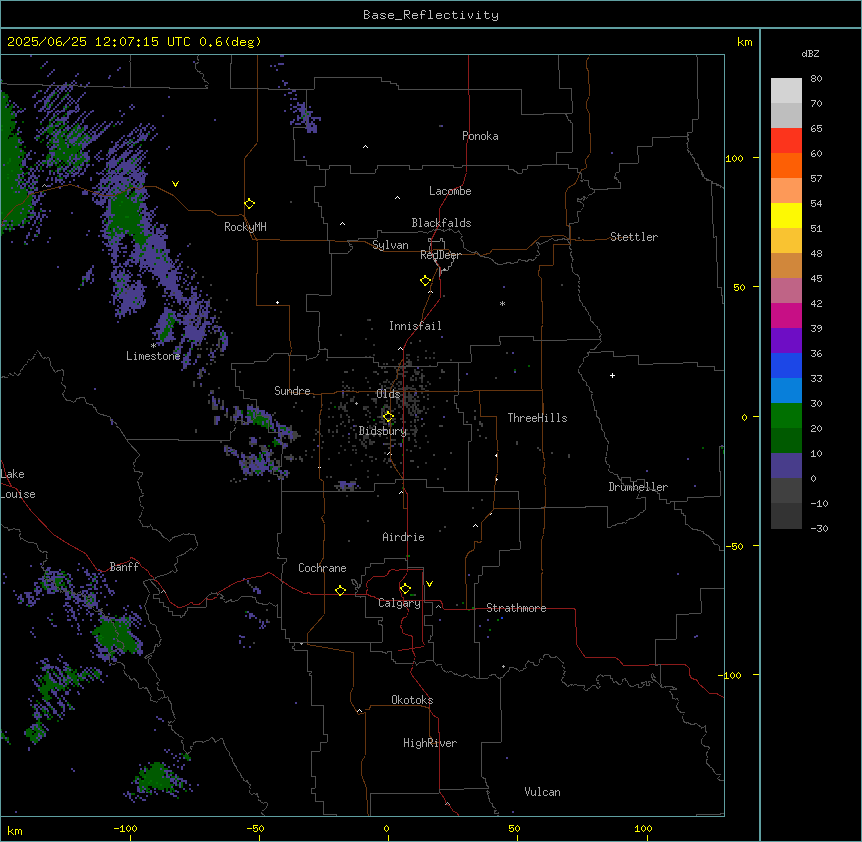Click the HighRiver label

[x=430, y=743]
